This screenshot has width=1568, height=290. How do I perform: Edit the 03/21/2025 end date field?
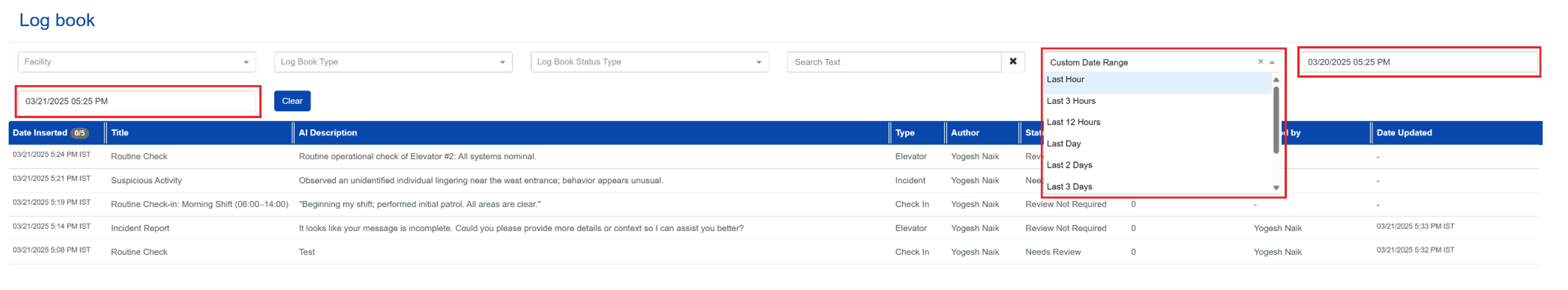click(x=137, y=101)
